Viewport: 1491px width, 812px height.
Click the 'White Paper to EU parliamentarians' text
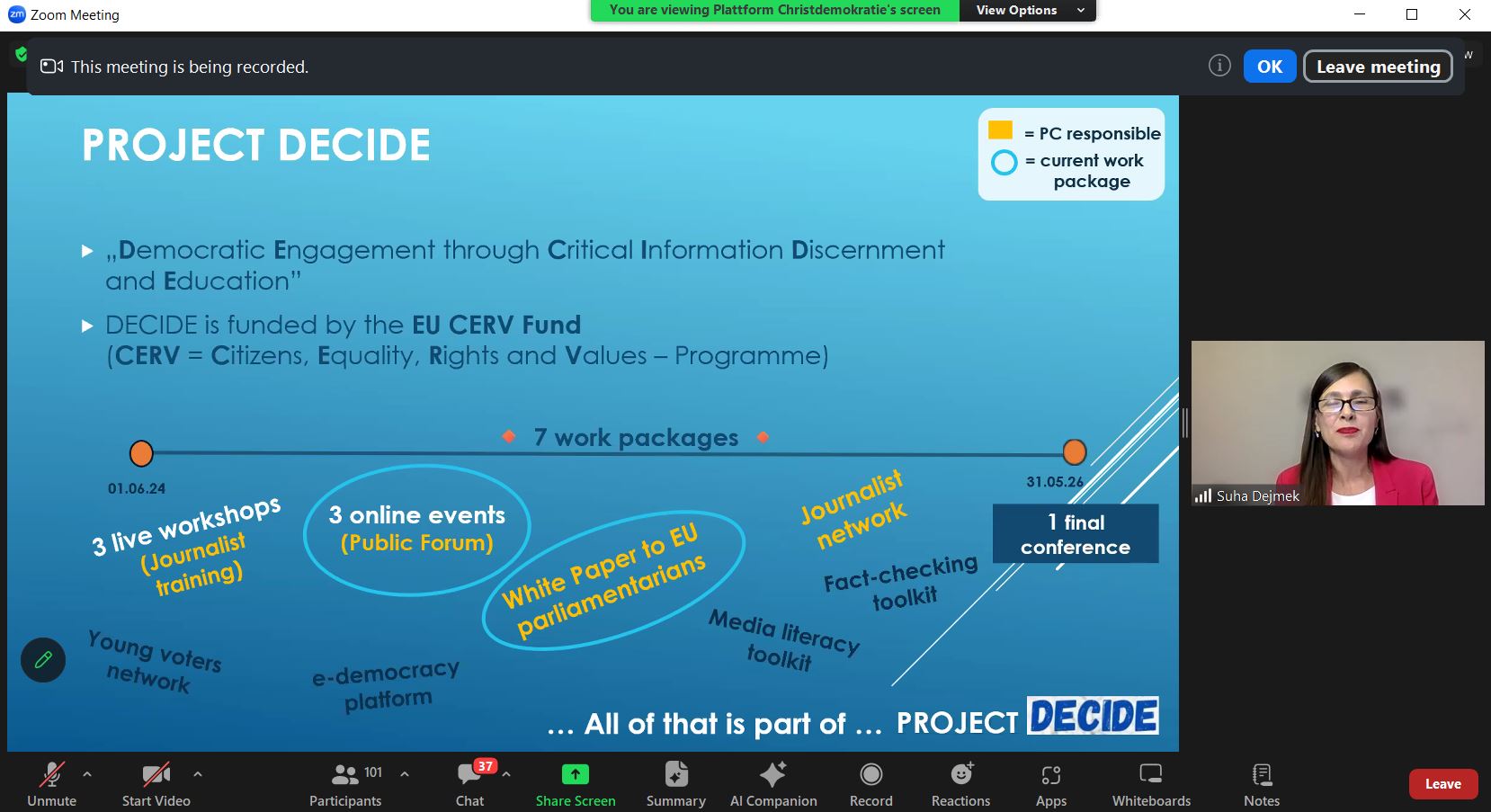point(604,582)
